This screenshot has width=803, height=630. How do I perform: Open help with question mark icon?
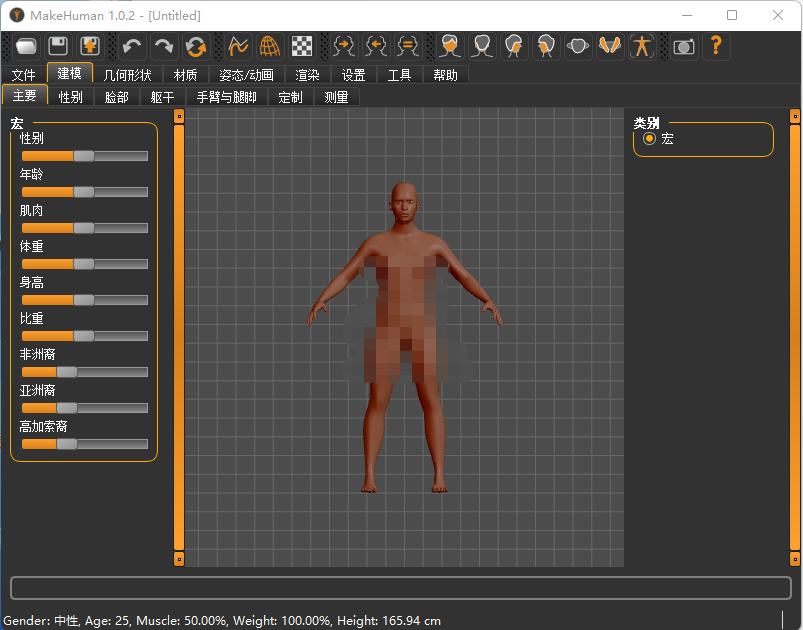click(716, 47)
